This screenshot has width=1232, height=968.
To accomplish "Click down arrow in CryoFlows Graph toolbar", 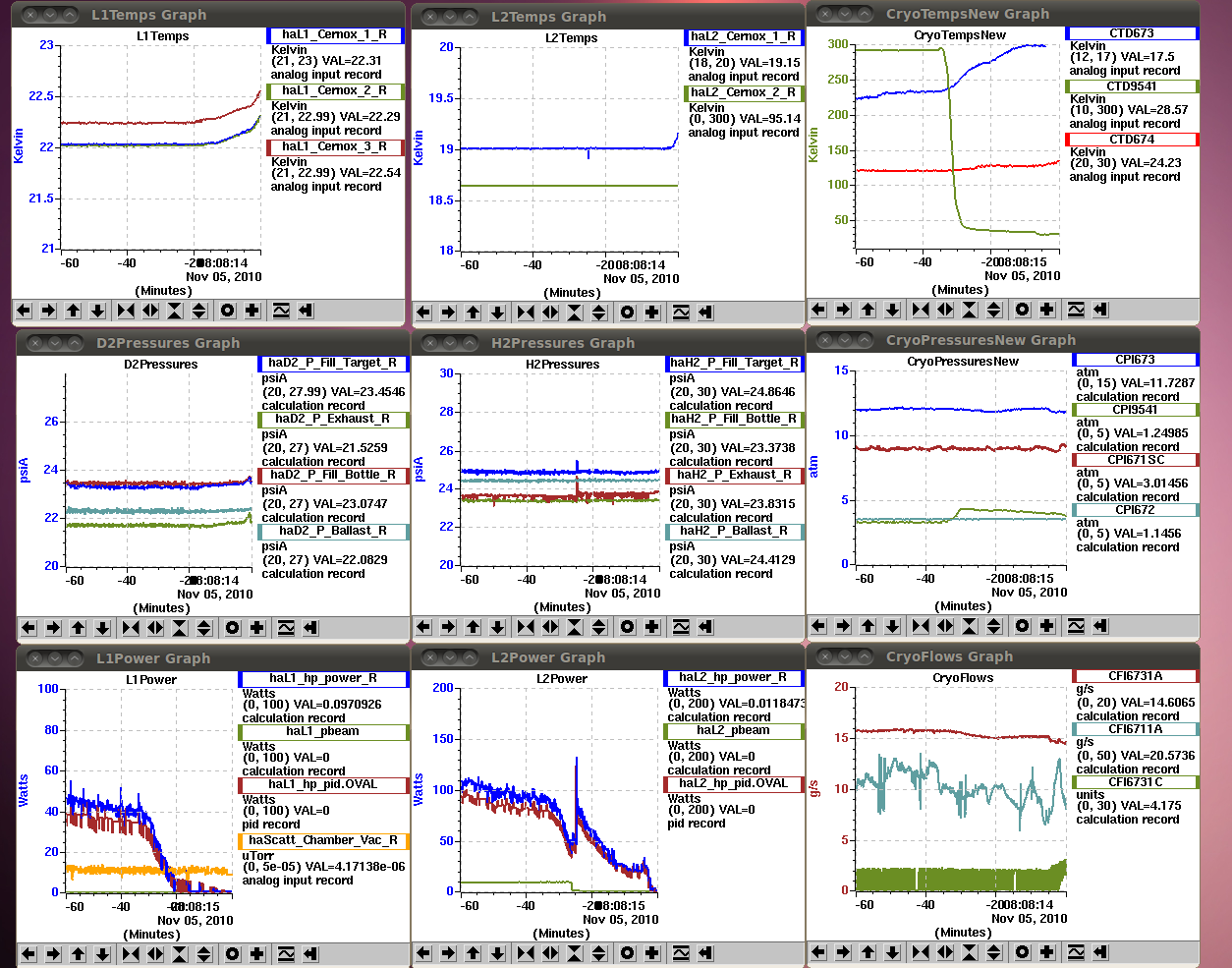I will (892, 952).
